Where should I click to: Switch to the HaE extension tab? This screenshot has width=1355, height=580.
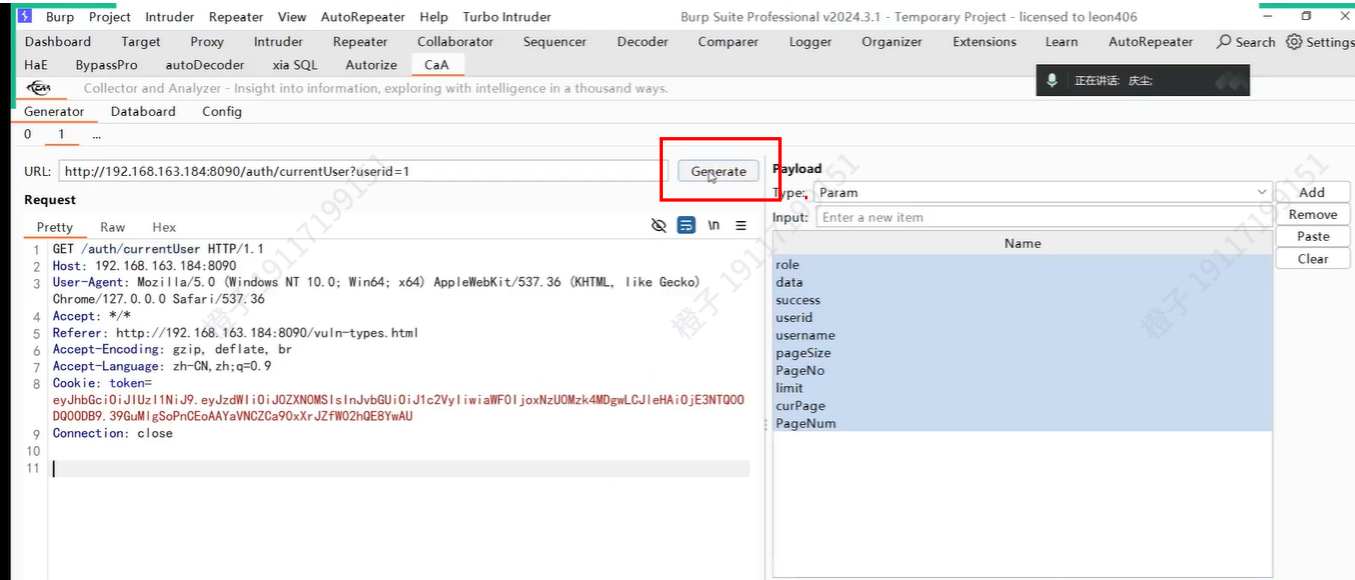36,65
